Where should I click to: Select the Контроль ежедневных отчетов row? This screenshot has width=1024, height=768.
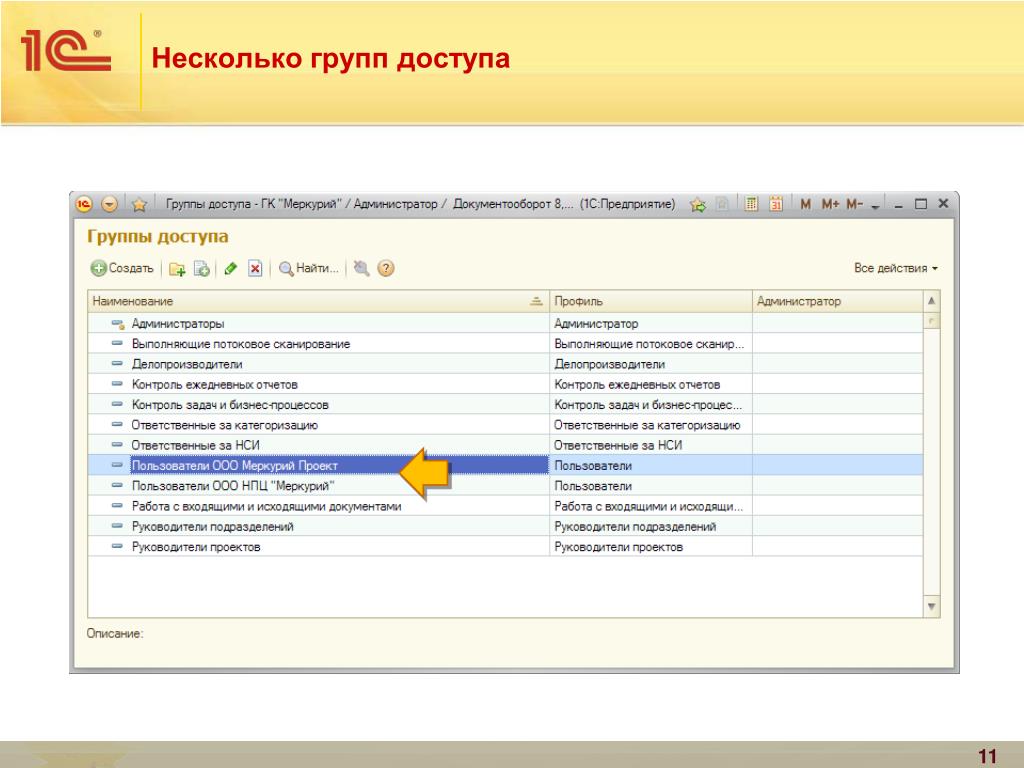point(505,384)
